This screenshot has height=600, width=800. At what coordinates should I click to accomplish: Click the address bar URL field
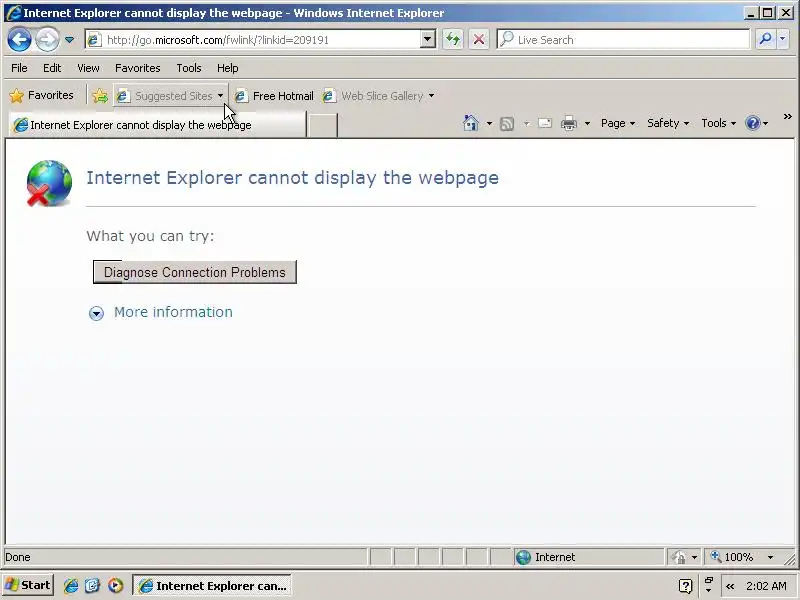click(x=253, y=40)
